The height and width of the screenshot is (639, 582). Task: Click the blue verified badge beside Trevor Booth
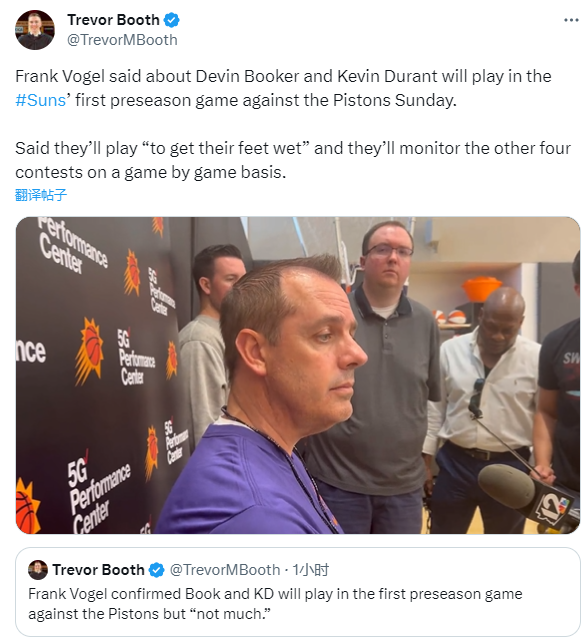pyautogui.click(x=172, y=20)
